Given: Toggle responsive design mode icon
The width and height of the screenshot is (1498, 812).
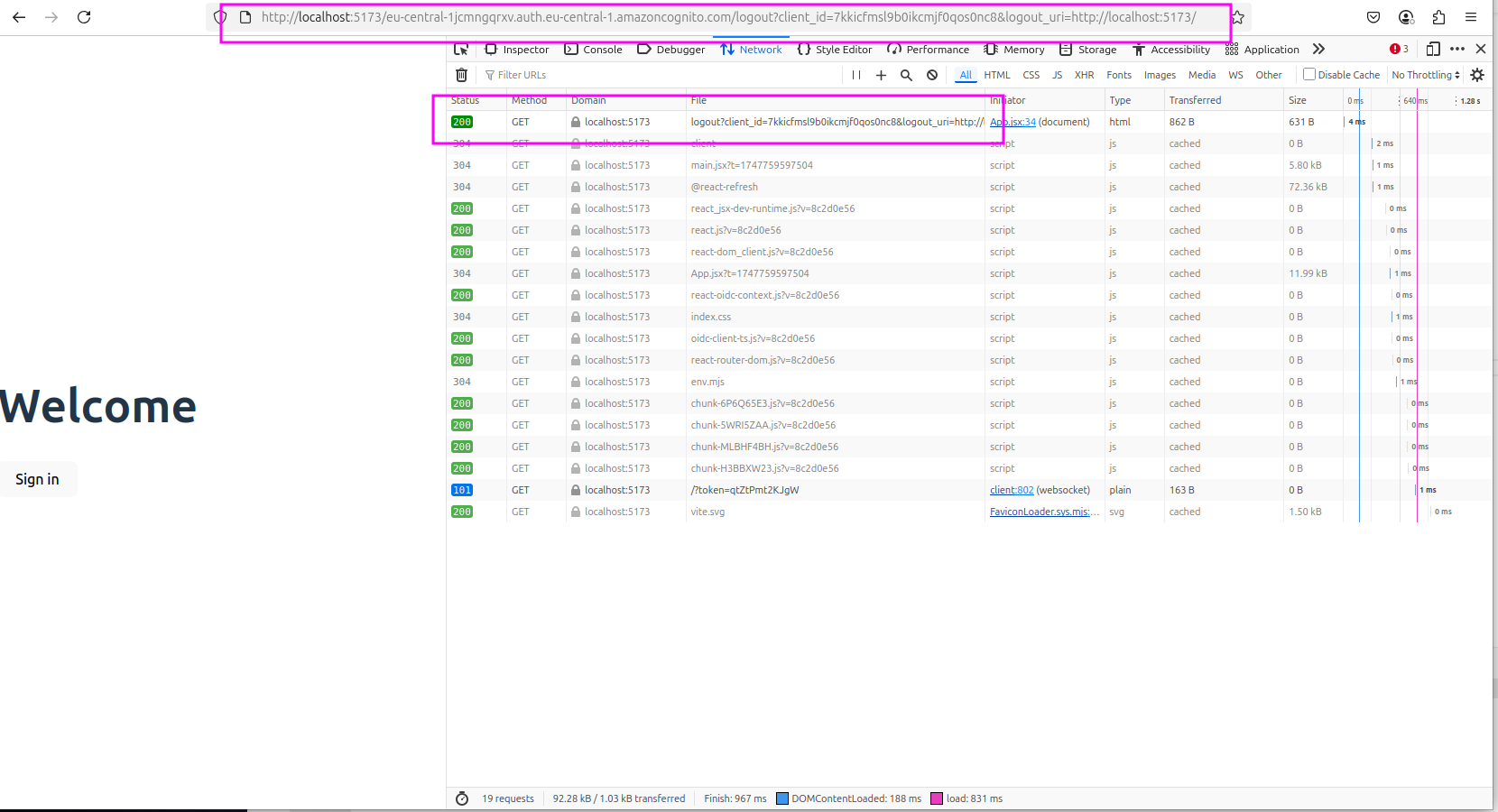Looking at the screenshot, I should pyautogui.click(x=1433, y=49).
